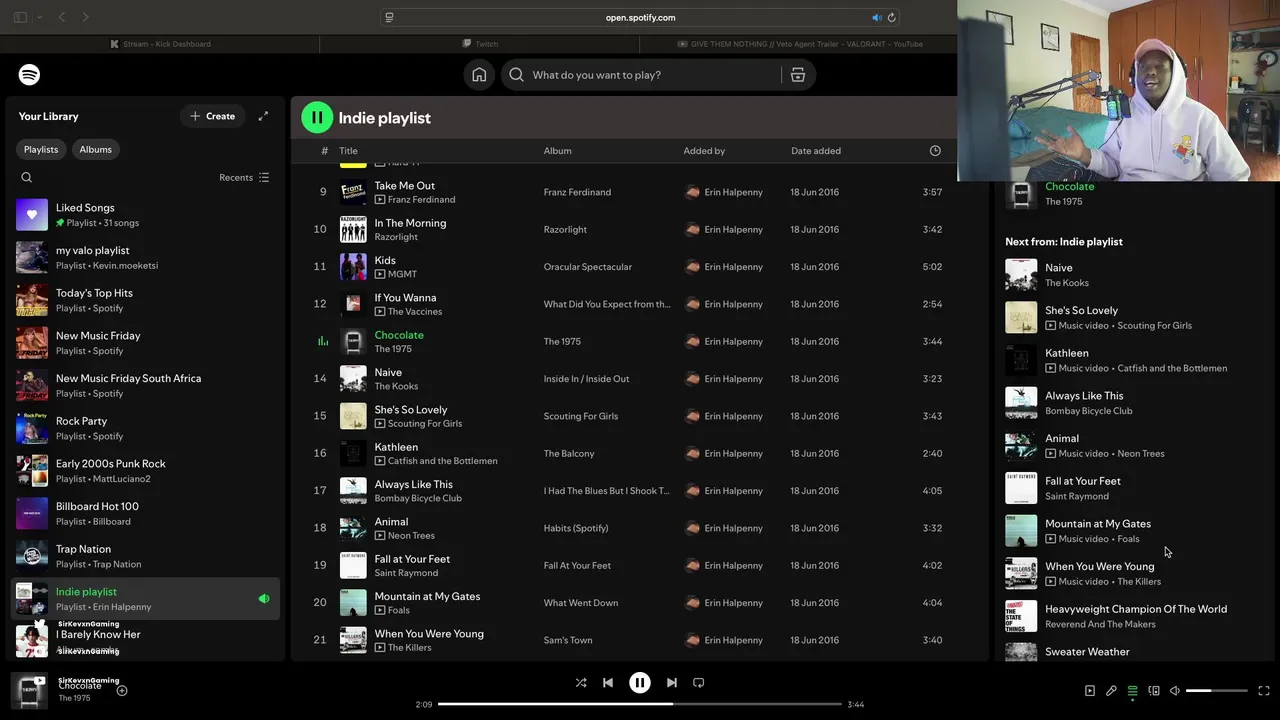
Task: Toggle the Queue panel icon
Action: [x=1133, y=691]
